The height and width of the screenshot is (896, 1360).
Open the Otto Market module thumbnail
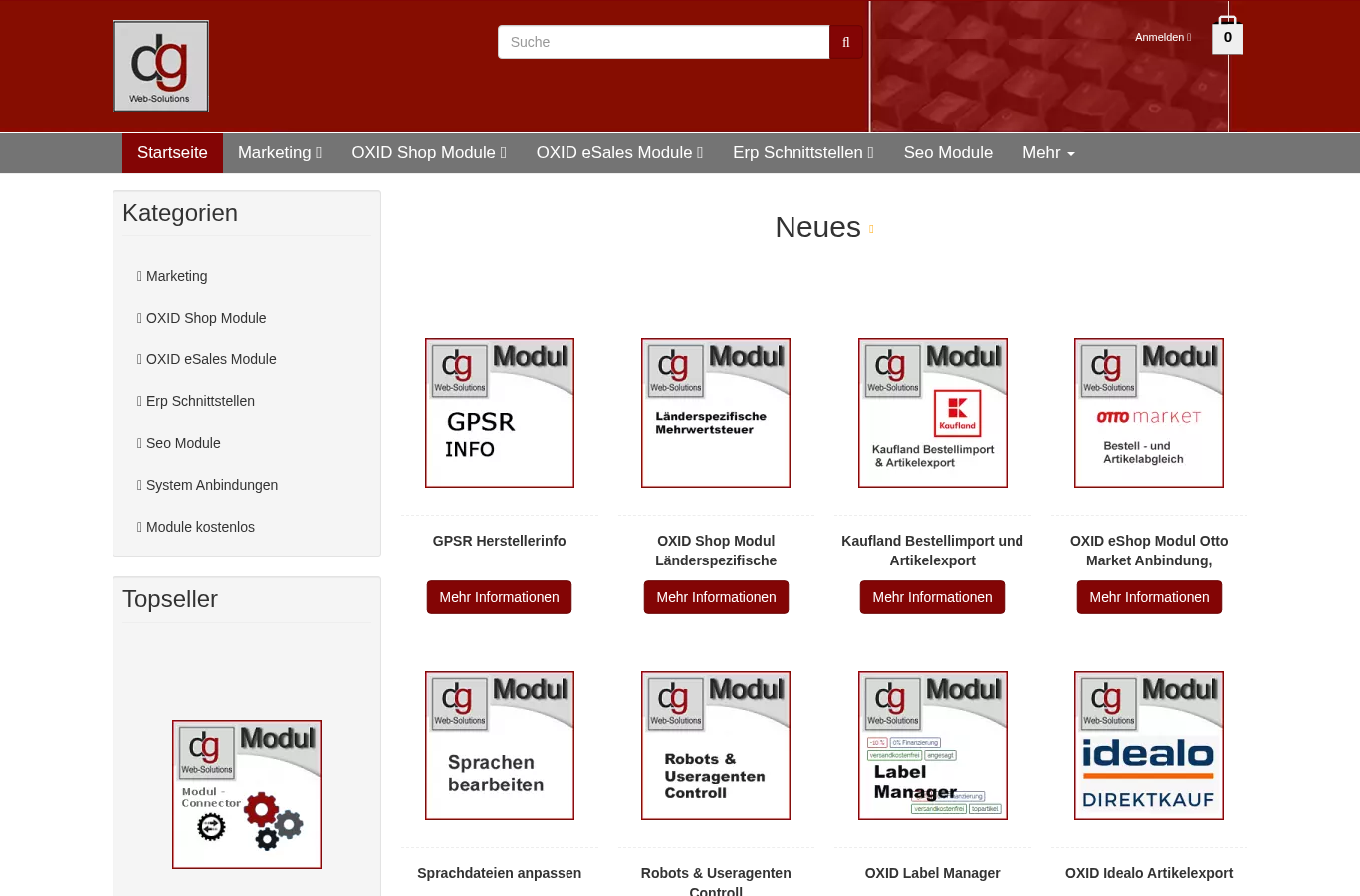(1149, 413)
